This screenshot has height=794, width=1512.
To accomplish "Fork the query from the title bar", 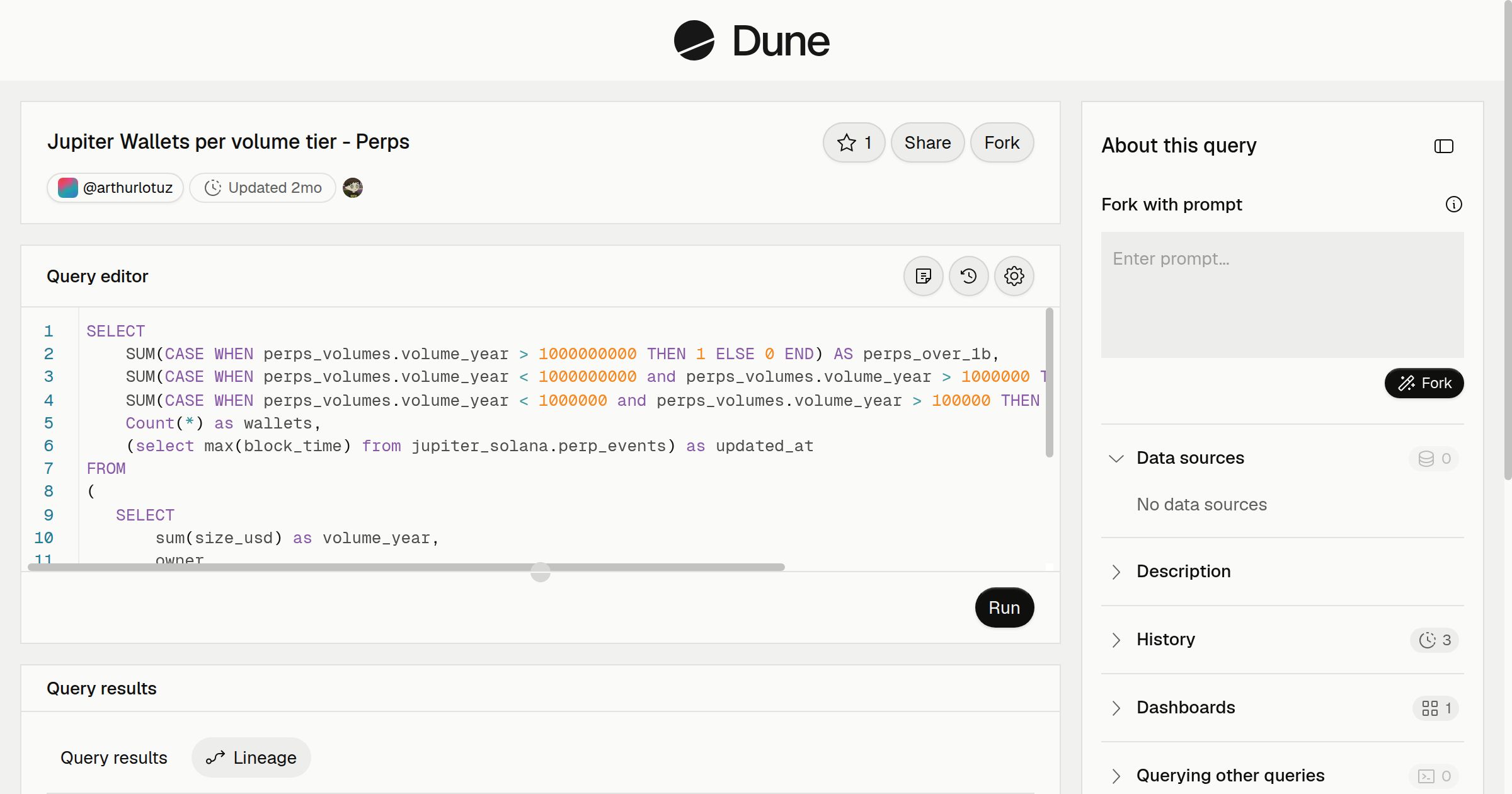I will pyautogui.click(x=1002, y=142).
